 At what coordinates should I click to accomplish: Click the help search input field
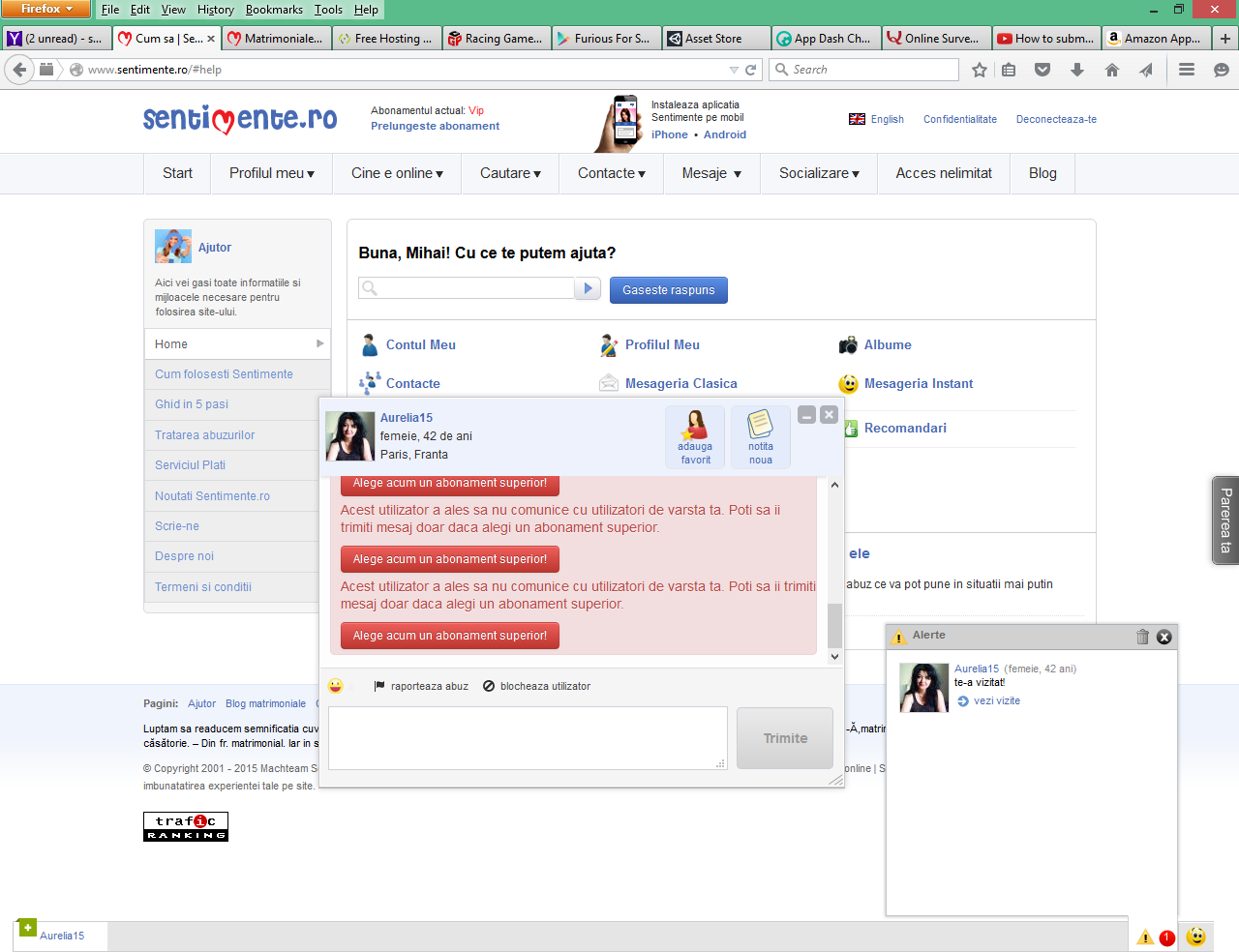click(467, 288)
